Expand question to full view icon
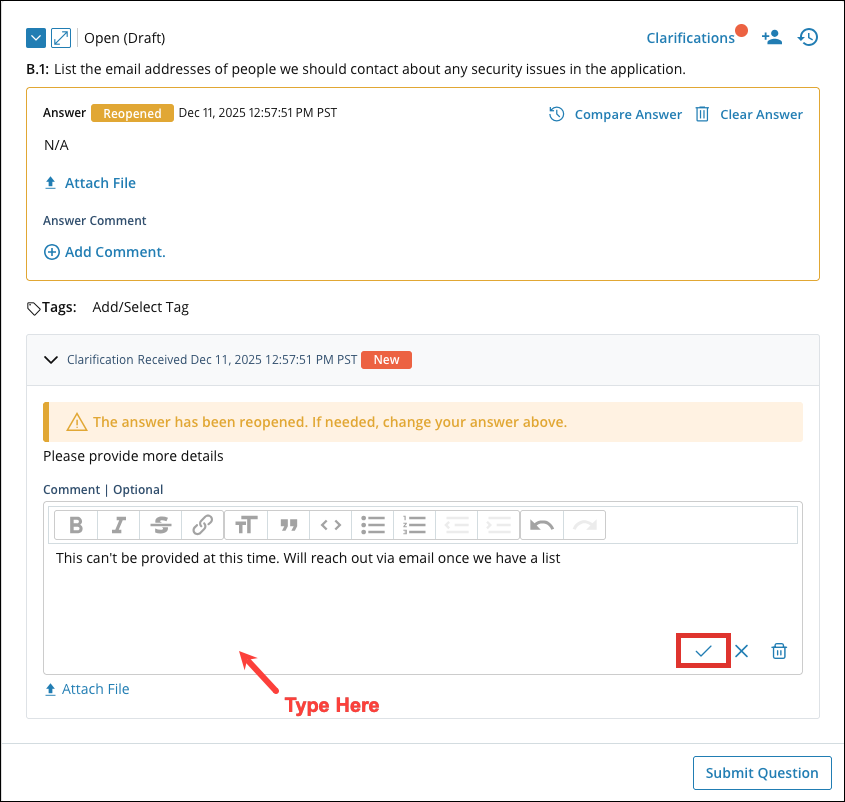The width and height of the screenshot is (845, 802). click(61, 38)
